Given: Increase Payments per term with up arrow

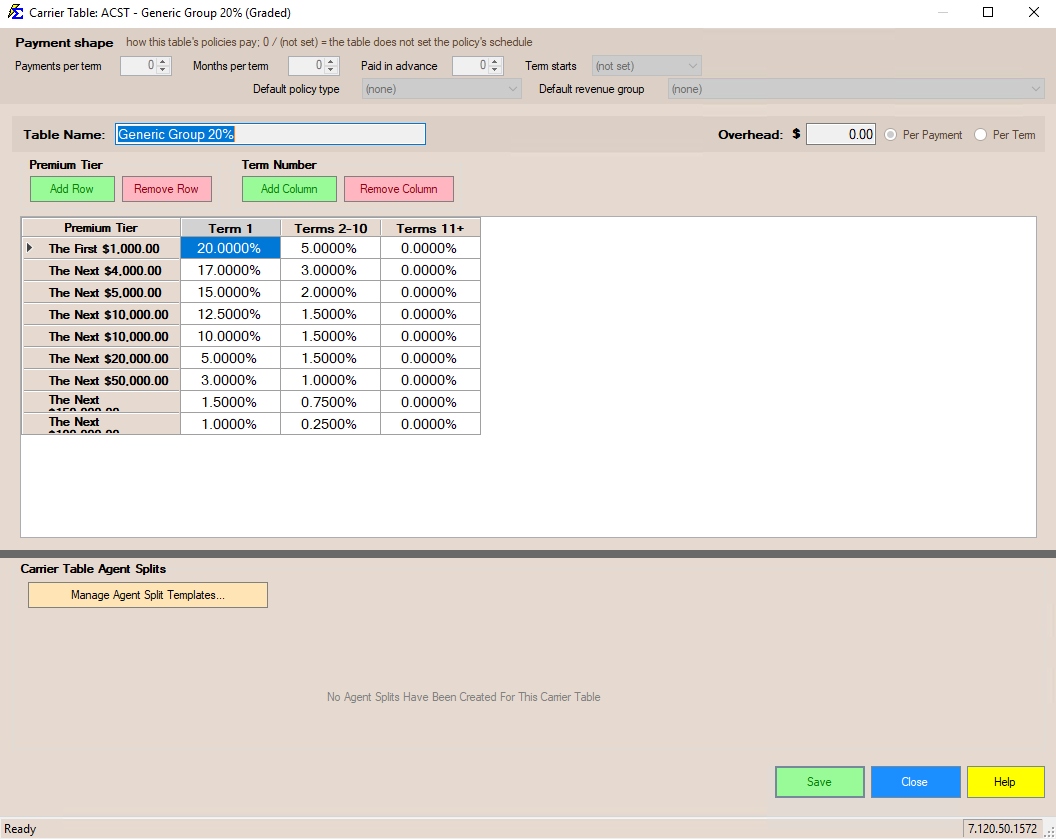Looking at the screenshot, I should click(162, 62).
